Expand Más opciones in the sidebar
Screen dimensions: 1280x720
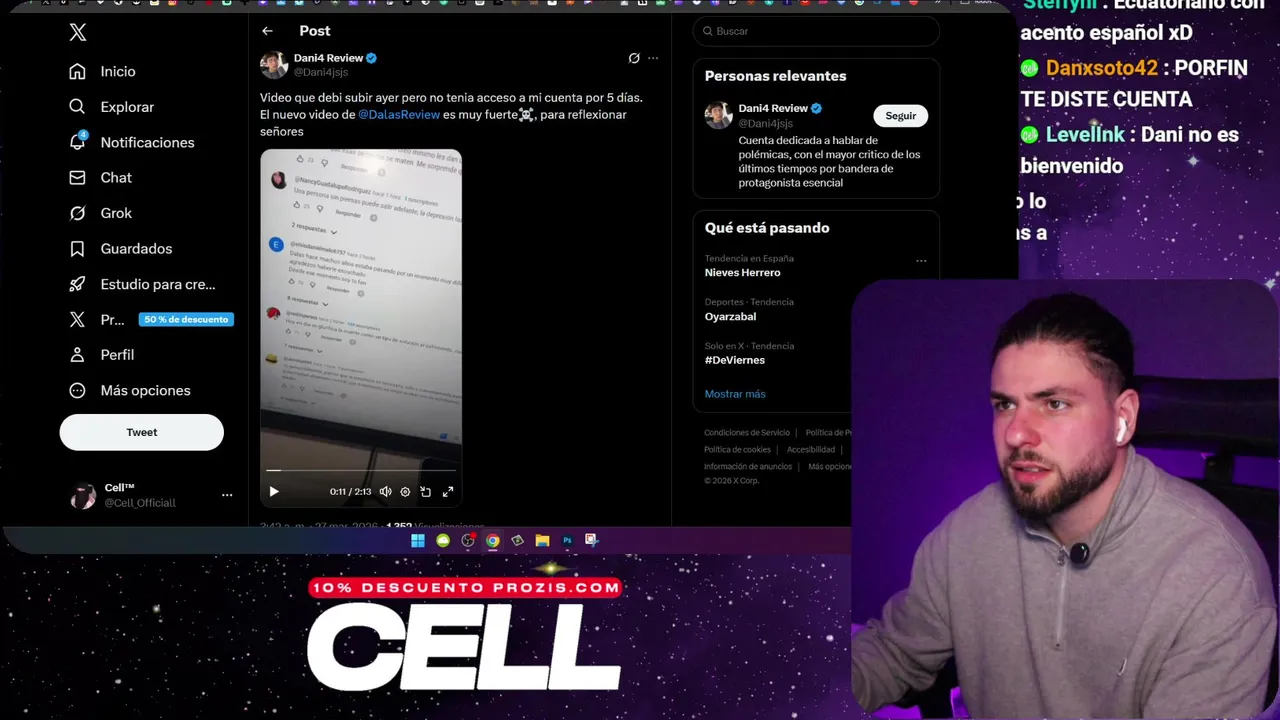(x=129, y=390)
